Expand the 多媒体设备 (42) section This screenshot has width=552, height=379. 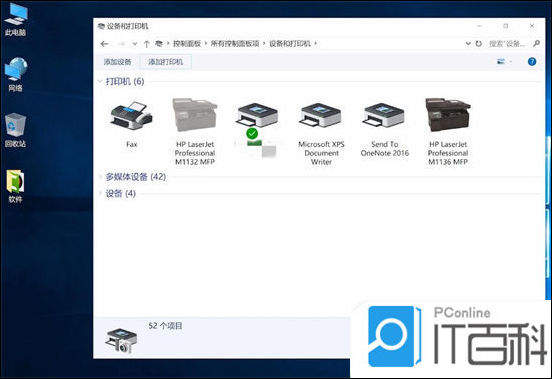tap(100, 177)
